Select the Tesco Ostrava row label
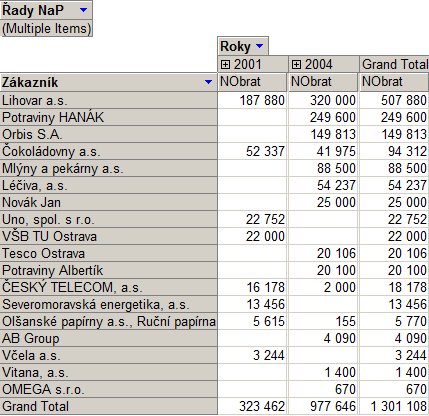Image resolution: width=429 pixels, height=416 pixels. (x=109, y=253)
